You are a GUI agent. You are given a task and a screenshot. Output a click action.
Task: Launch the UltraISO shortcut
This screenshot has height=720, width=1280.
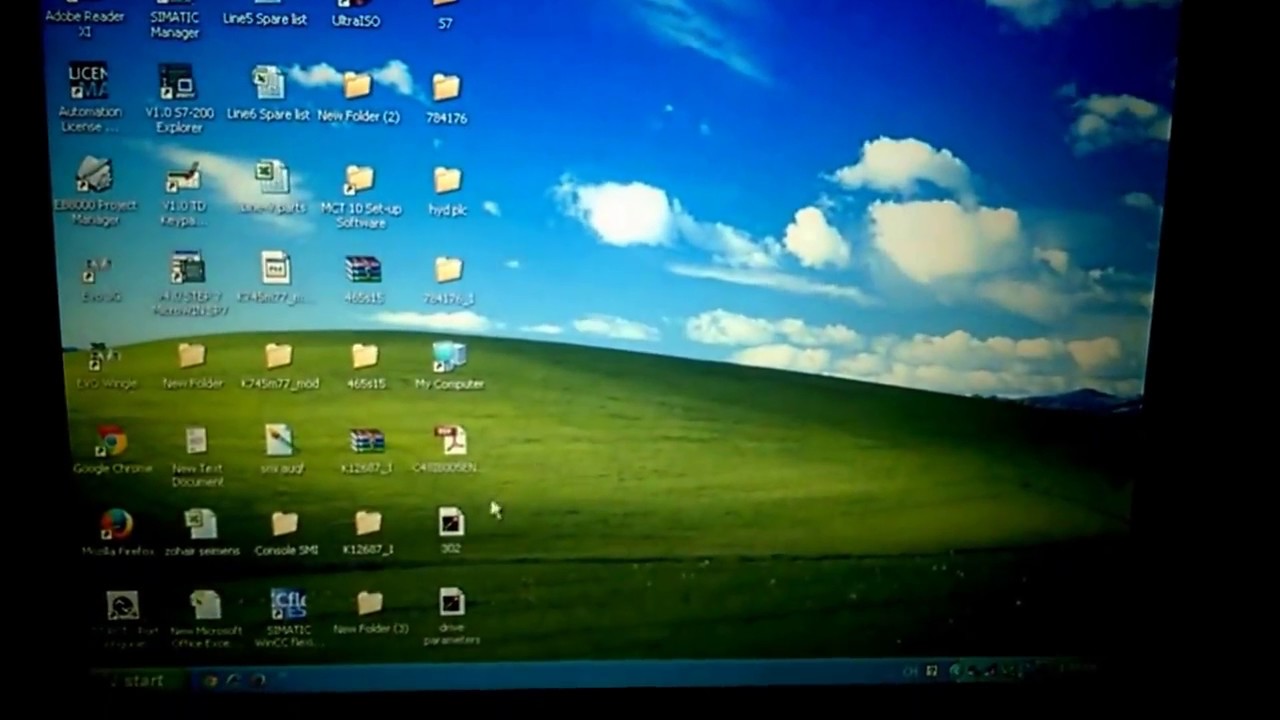click(356, 14)
